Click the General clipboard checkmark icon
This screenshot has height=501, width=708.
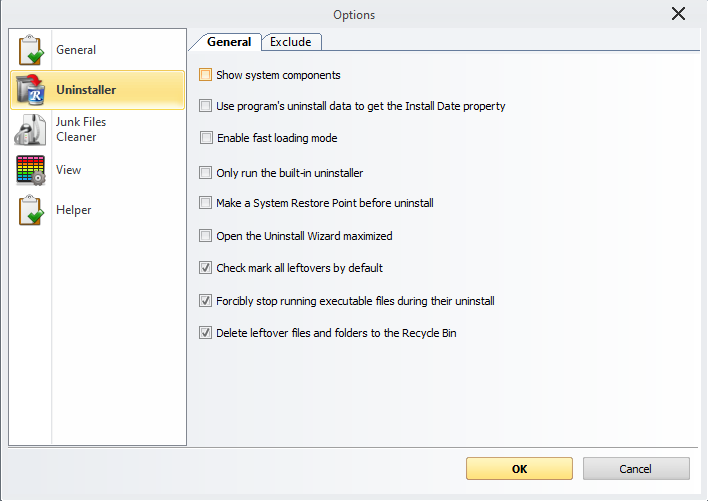[x=31, y=50]
